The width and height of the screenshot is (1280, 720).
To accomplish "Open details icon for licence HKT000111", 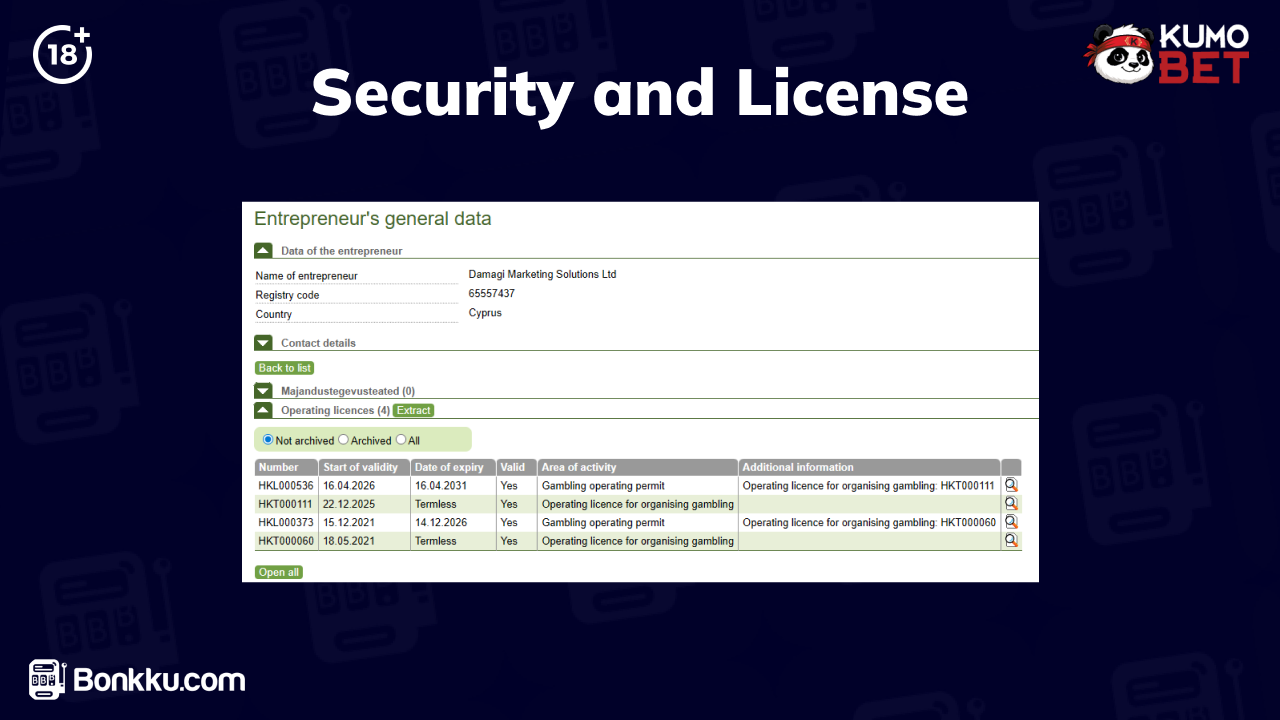I will (1011, 503).
